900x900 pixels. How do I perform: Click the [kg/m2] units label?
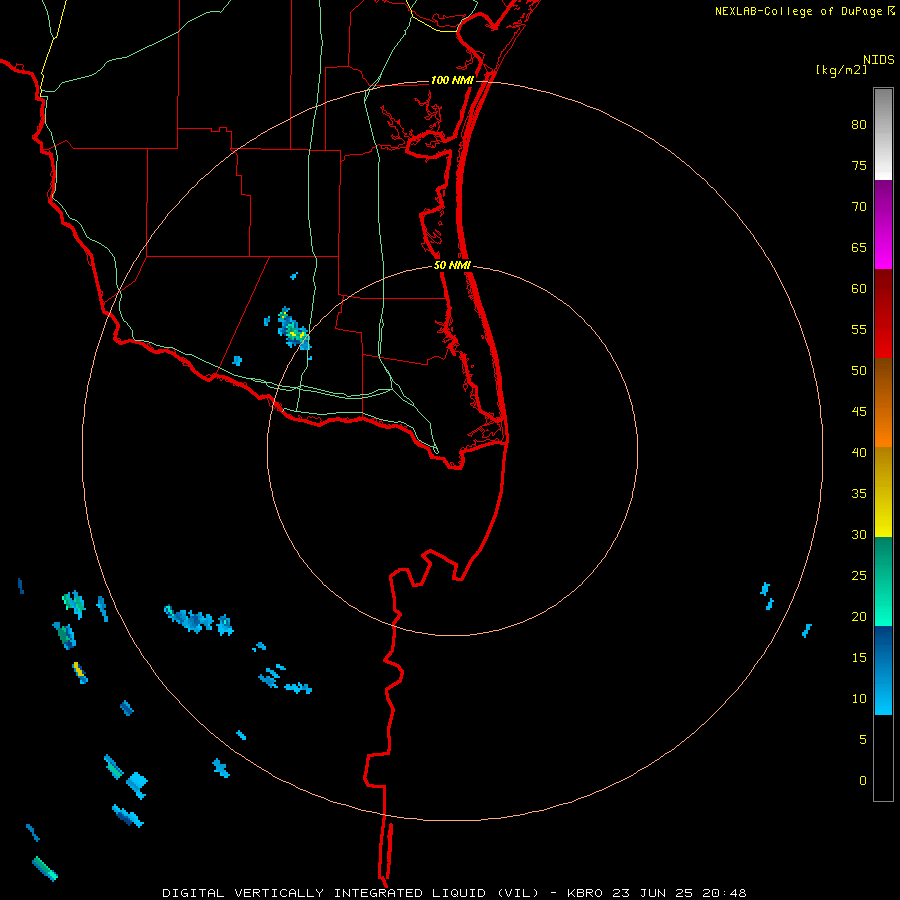coord(841,70)
